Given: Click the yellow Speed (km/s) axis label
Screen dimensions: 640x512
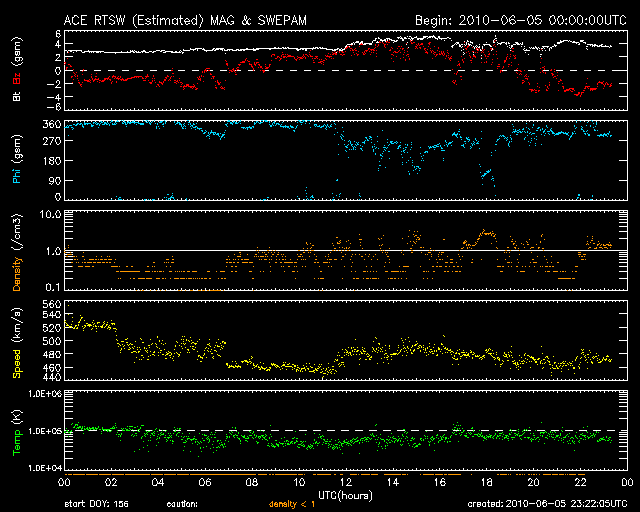Looking at the screenshot, I should click(16, 341).
